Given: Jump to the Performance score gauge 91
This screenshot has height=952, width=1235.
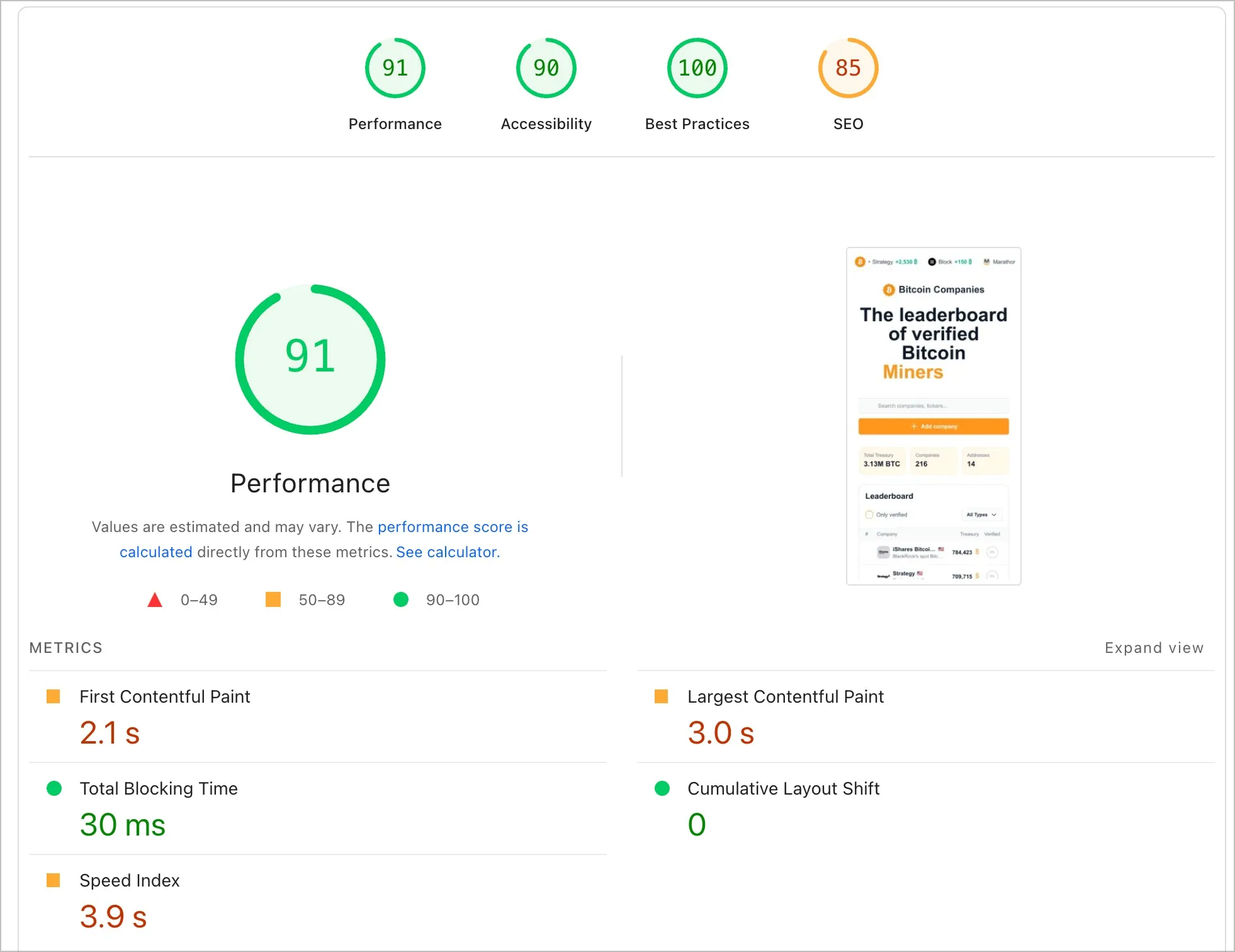Looking at the screenshot, I should (395, 68).
